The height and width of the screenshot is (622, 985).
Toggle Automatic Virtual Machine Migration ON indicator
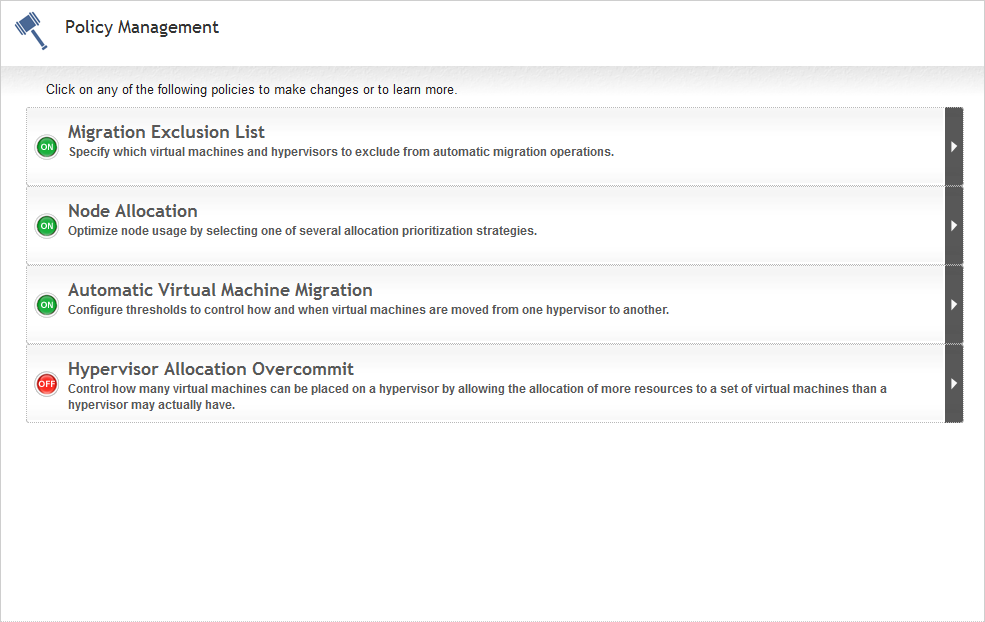pos(47,305)
